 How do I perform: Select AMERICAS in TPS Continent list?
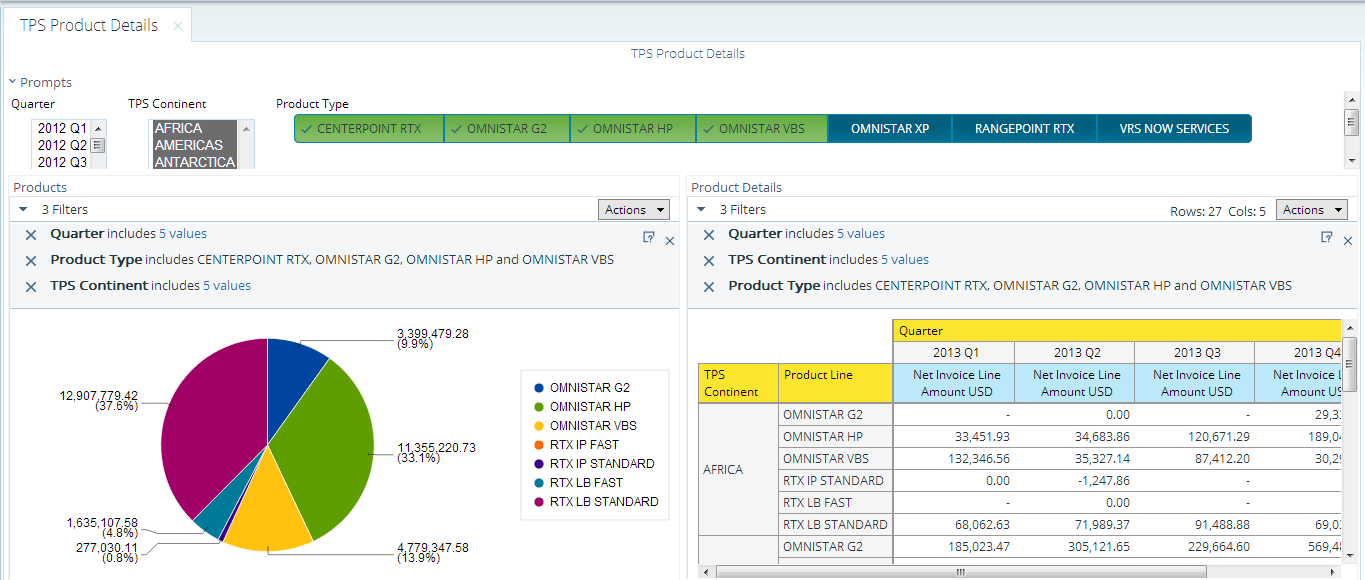[194, 146]
